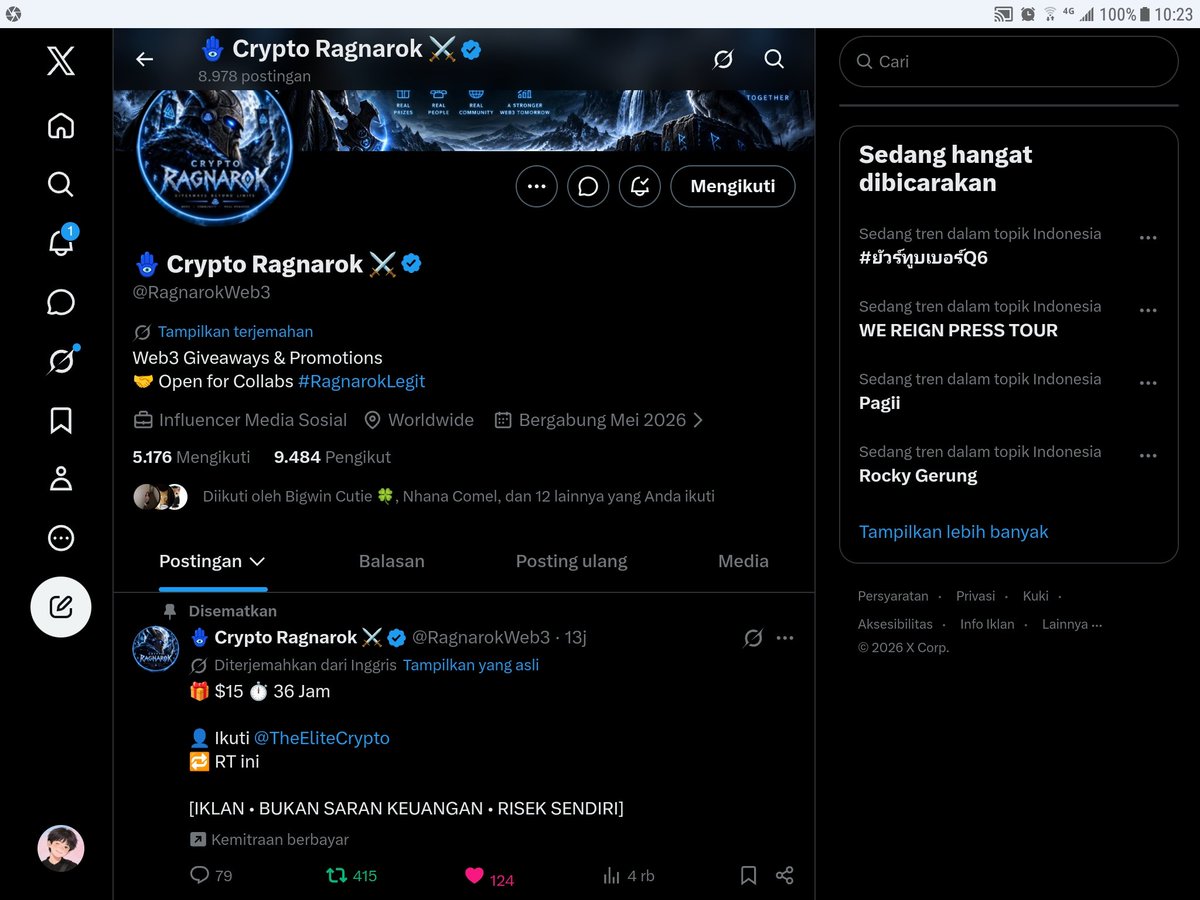Click verified badge beside profile name

click(x=411, y=264)
